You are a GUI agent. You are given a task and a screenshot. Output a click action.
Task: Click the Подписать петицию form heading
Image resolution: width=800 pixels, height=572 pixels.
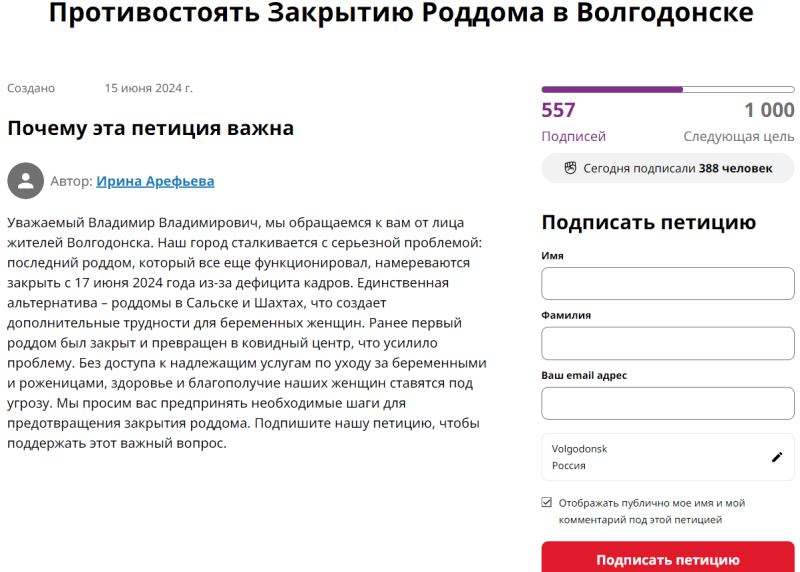tap(648, 223)
